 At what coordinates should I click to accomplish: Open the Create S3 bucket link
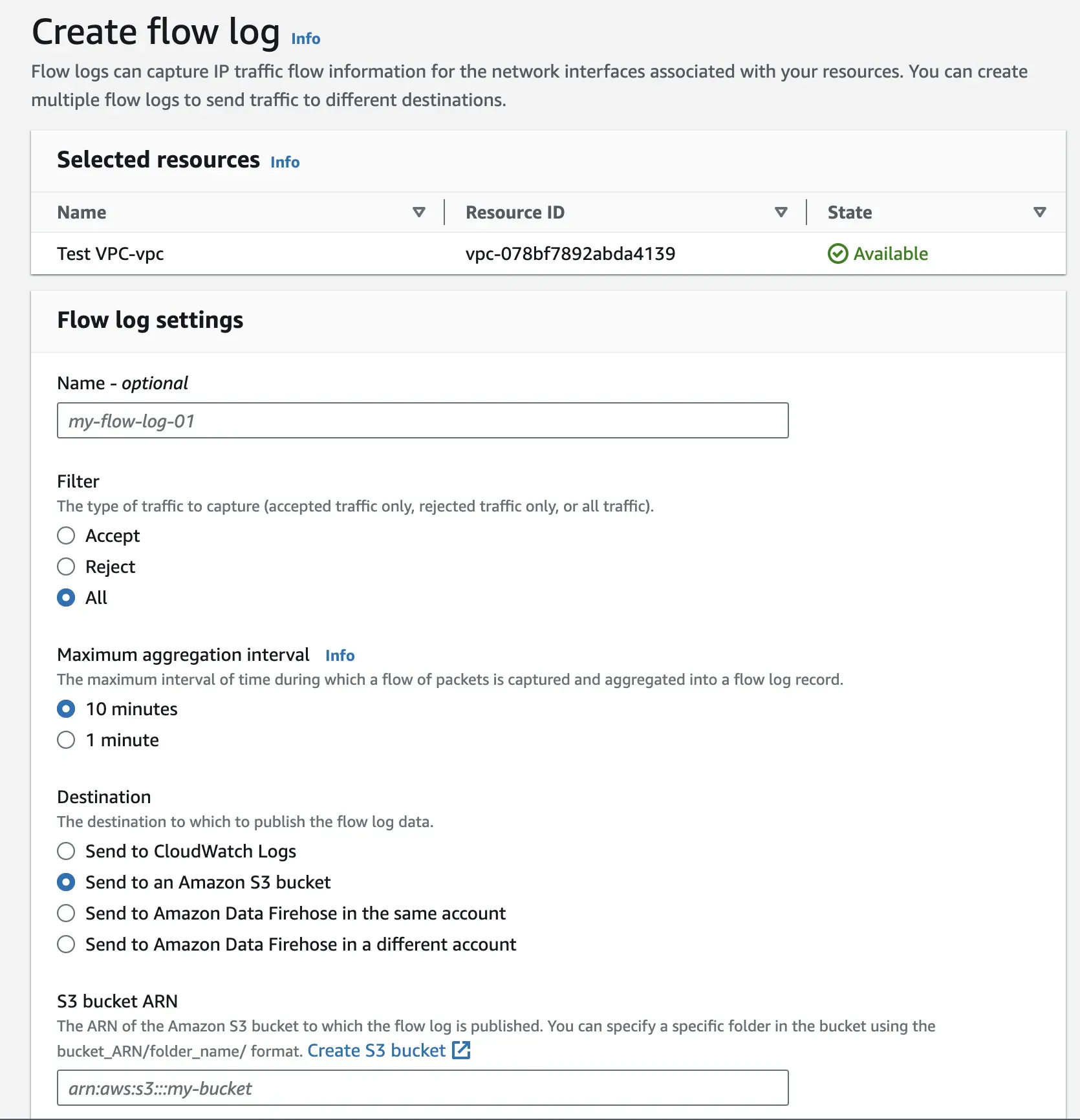(376, 1050)
